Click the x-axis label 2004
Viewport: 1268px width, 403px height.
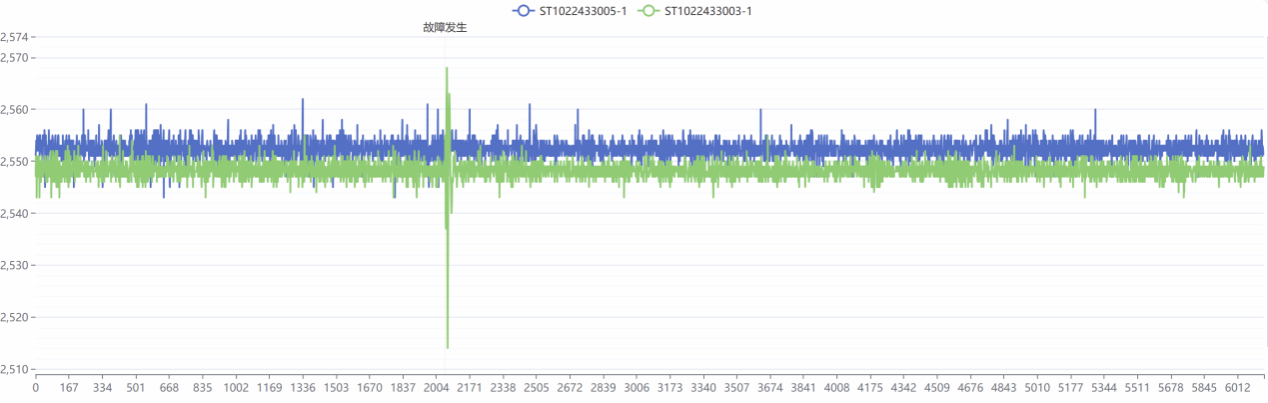[x=436, y=388]
